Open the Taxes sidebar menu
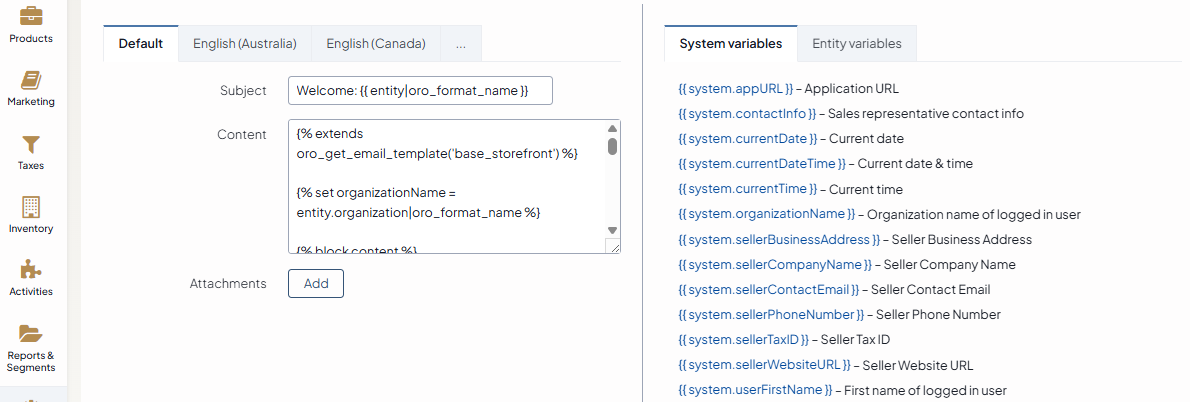 point(30,152)
